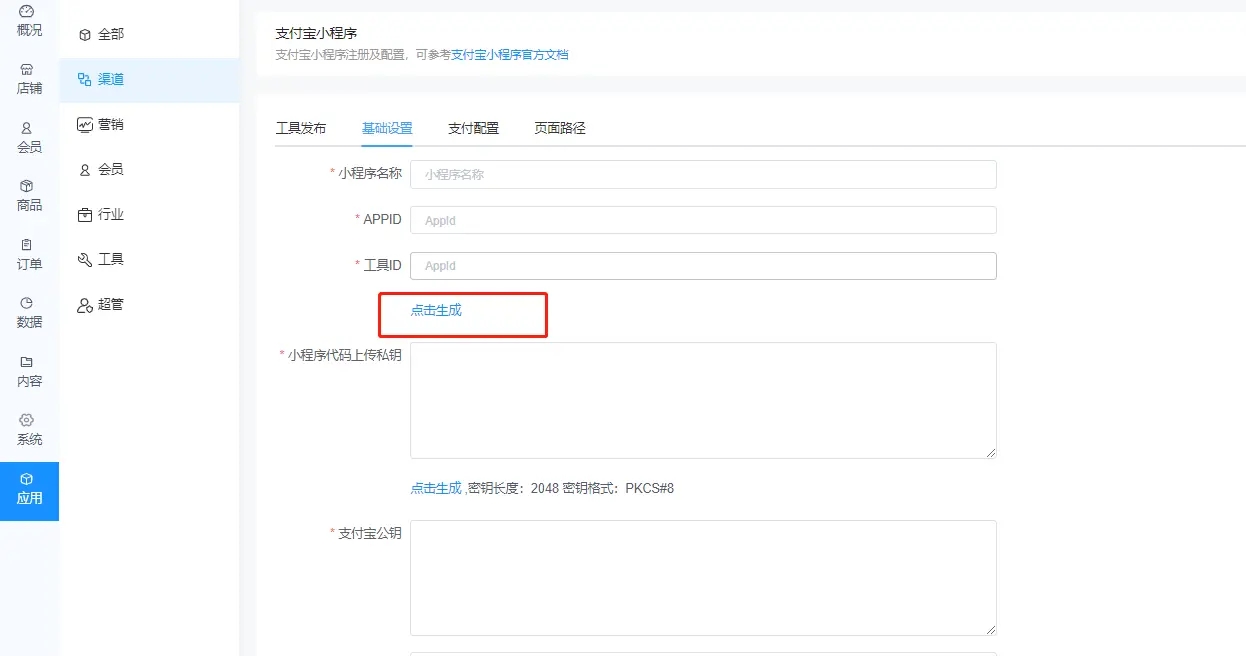Click the 支付宝公钥 text area
This screenshot has width=1246, height=656.
coord(703,578)
